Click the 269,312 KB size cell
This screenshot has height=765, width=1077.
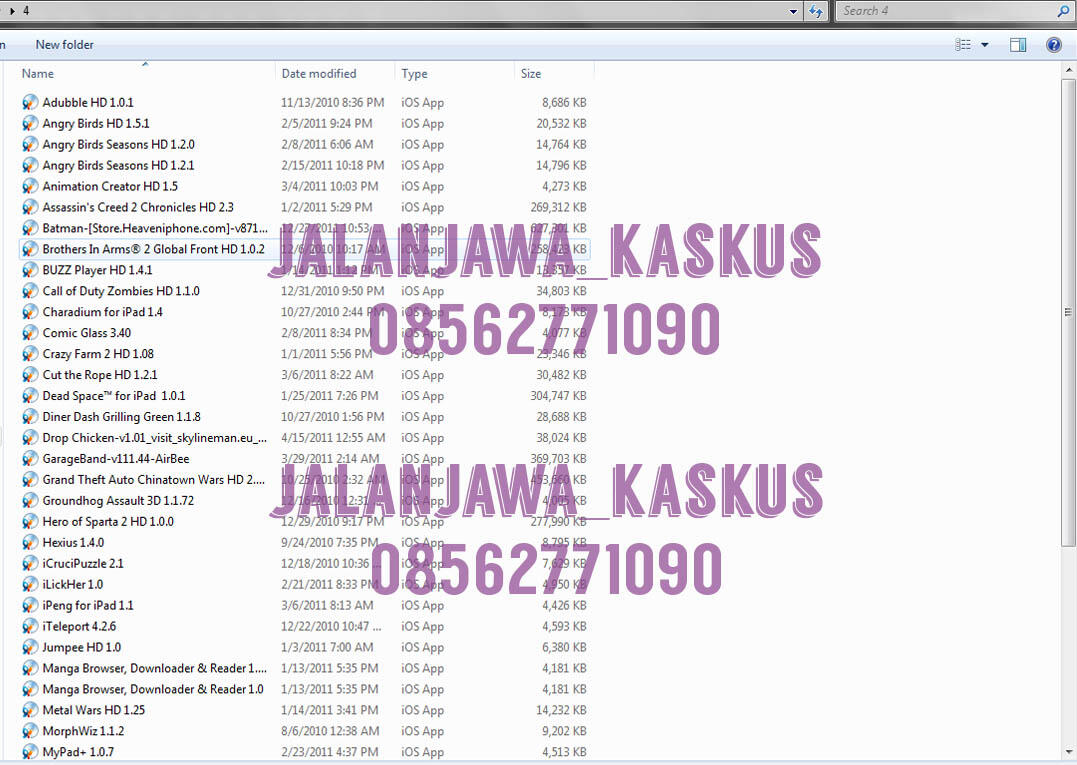coord(558,207)
